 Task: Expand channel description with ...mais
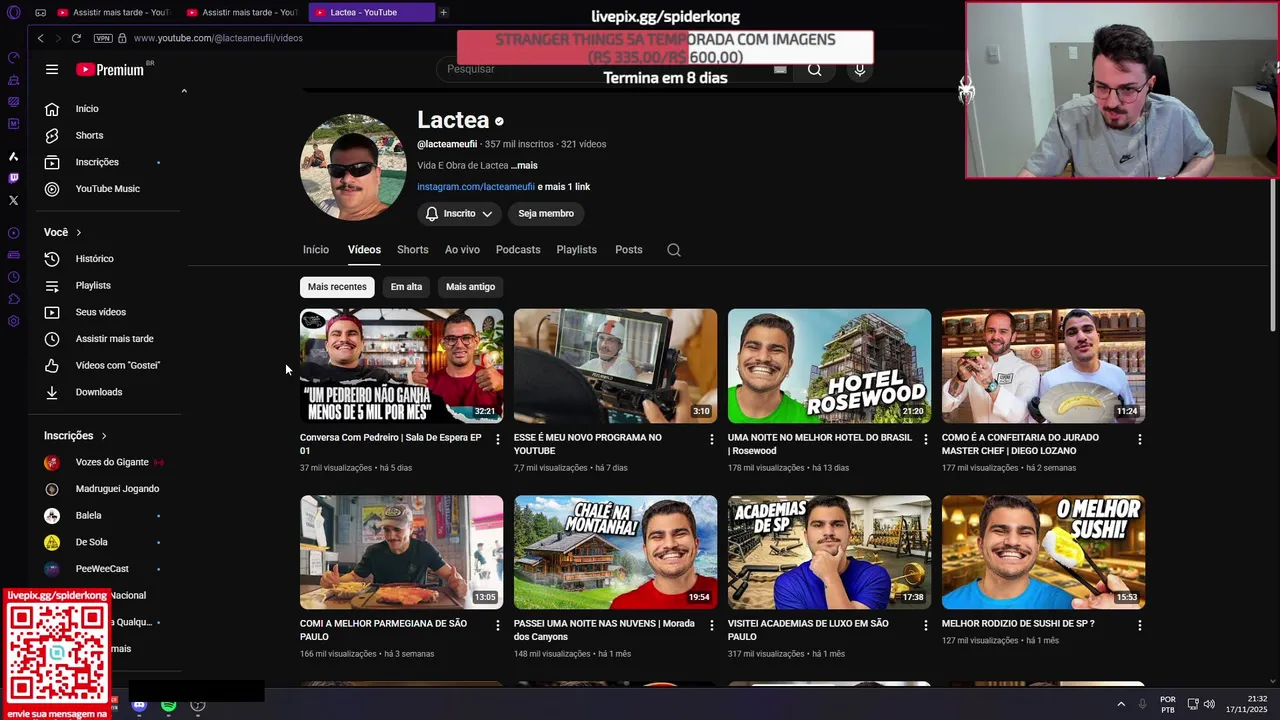coord(524,166)
